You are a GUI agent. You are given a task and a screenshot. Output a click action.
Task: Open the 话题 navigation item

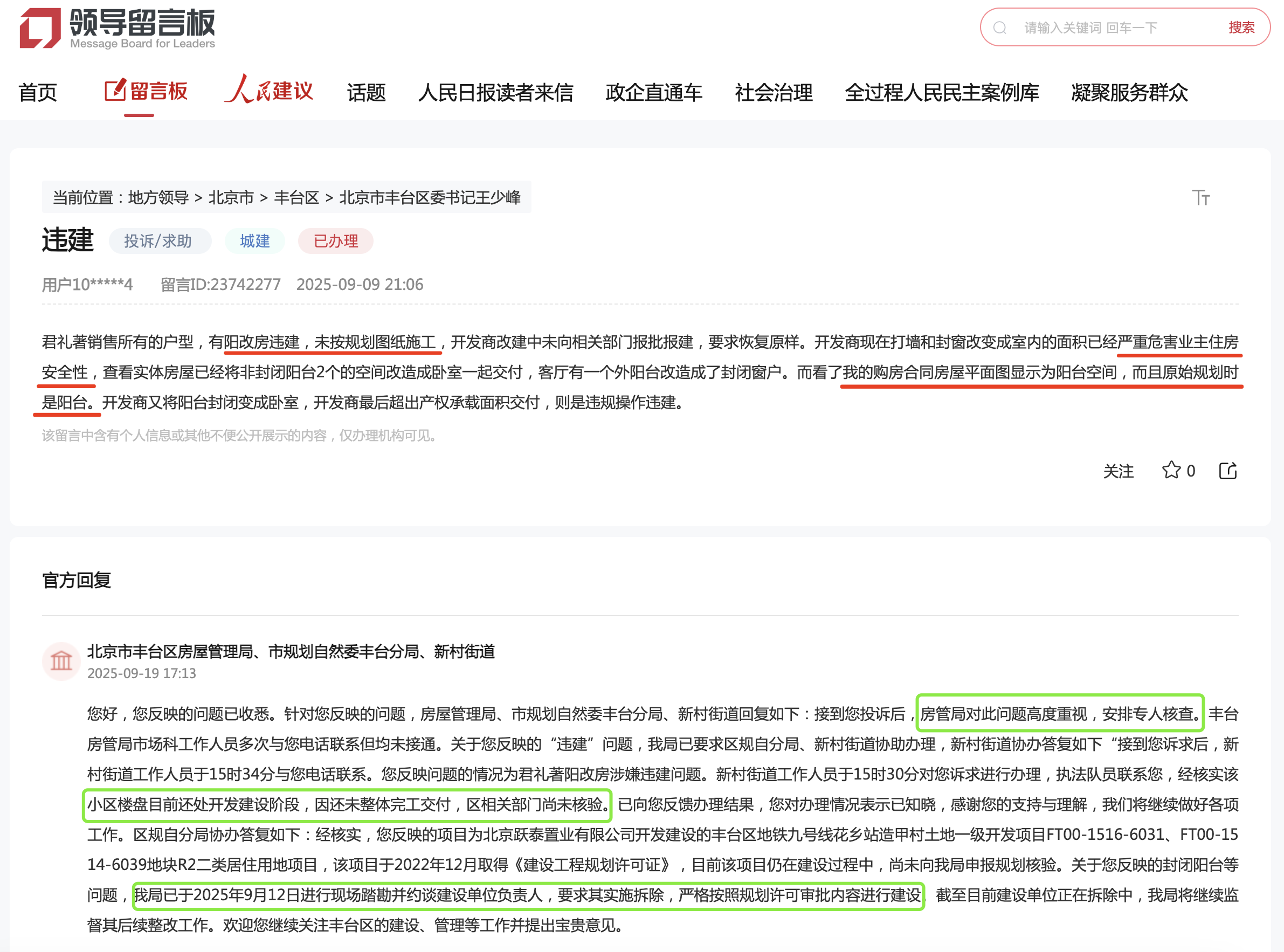tap(366, 92)
